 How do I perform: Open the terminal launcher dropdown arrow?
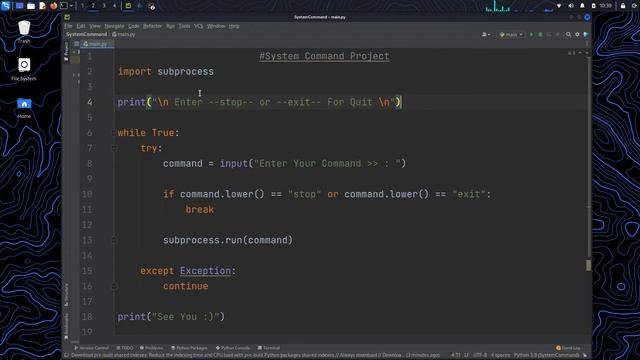point(71,6)
